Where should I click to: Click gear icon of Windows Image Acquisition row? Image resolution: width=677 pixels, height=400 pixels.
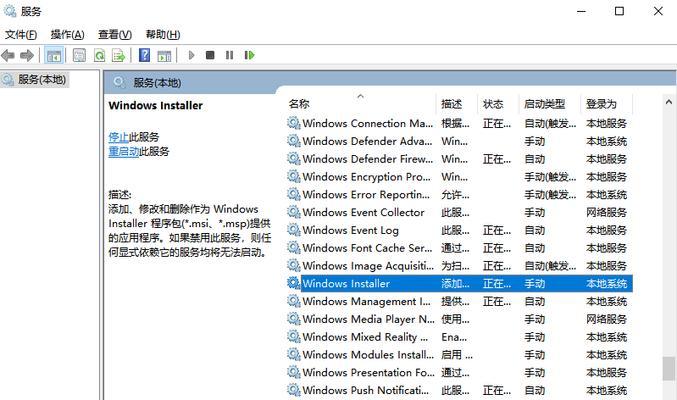point(294,265)
